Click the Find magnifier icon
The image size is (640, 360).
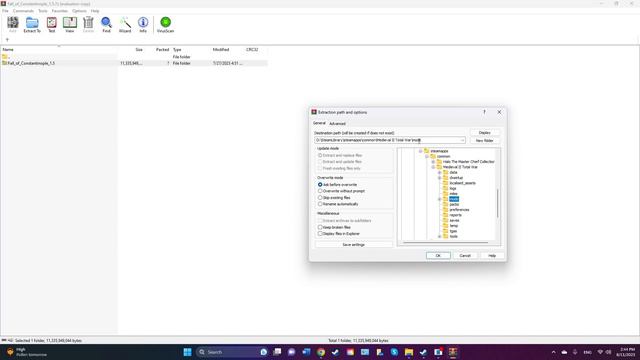pyautogui.click(x=106, y=24)
